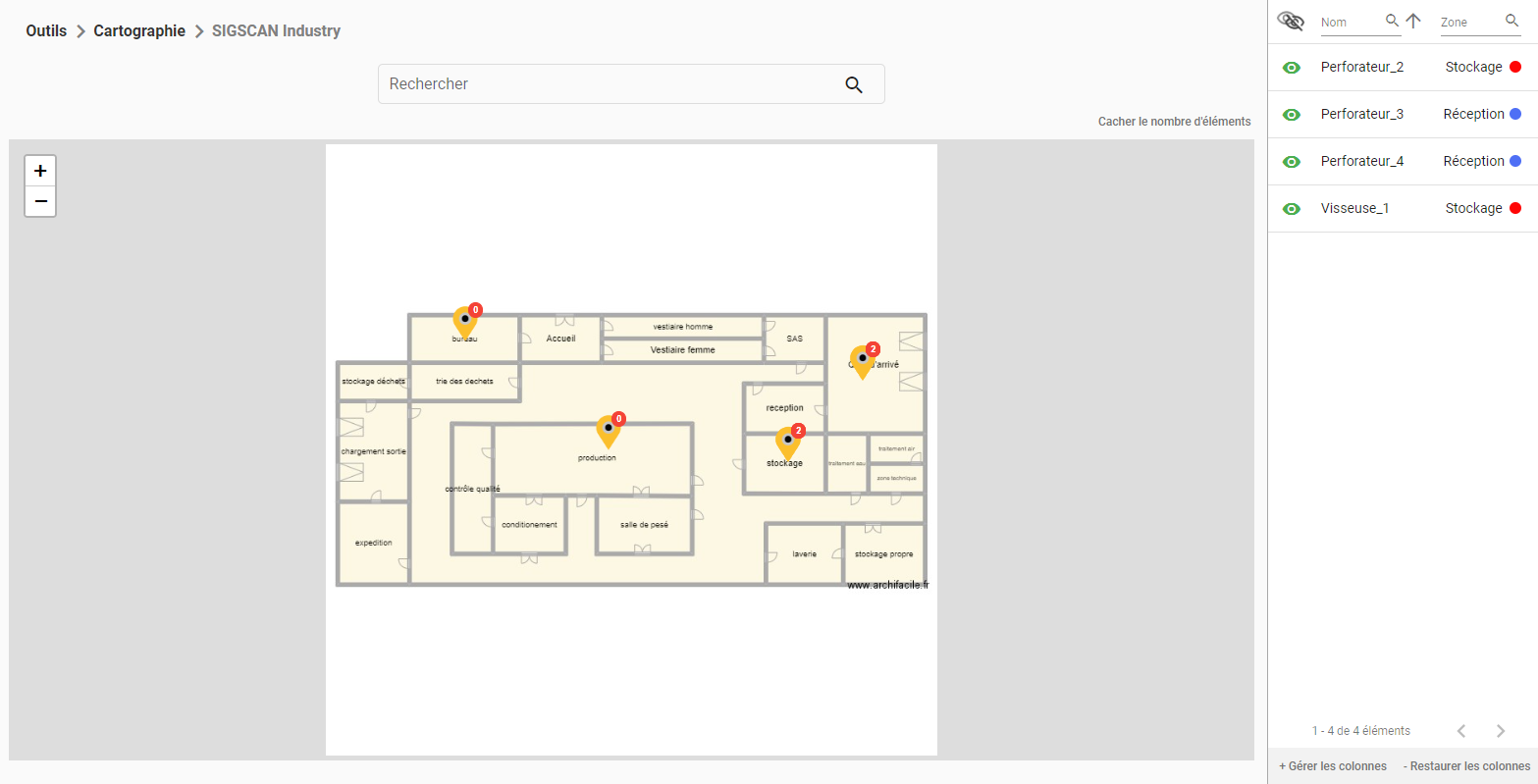Go to previous page of elements list
The height and width of the screenshot is (784, 1538).
(1461, 731)
